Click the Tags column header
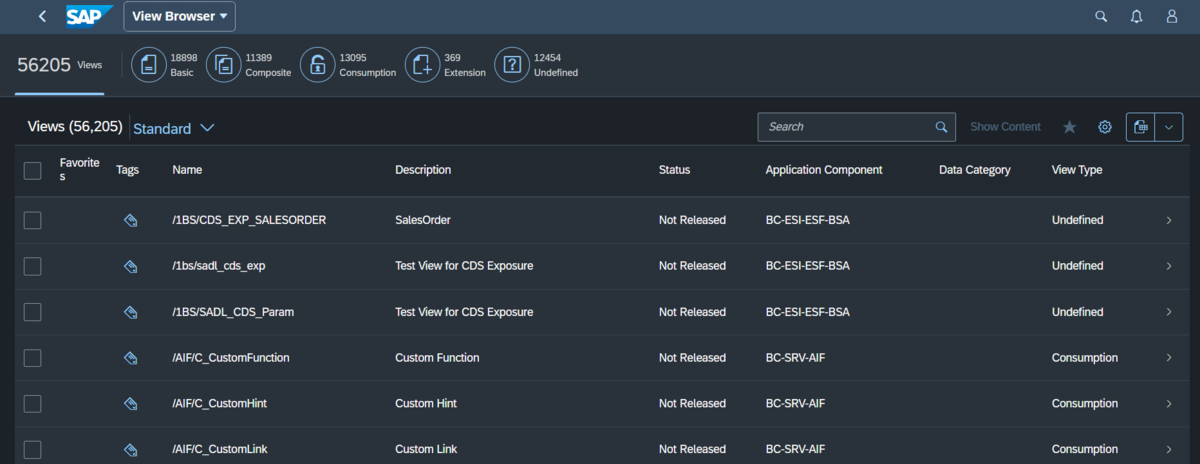This screenshot has height=464, width=1200. (x=127, y=170)
